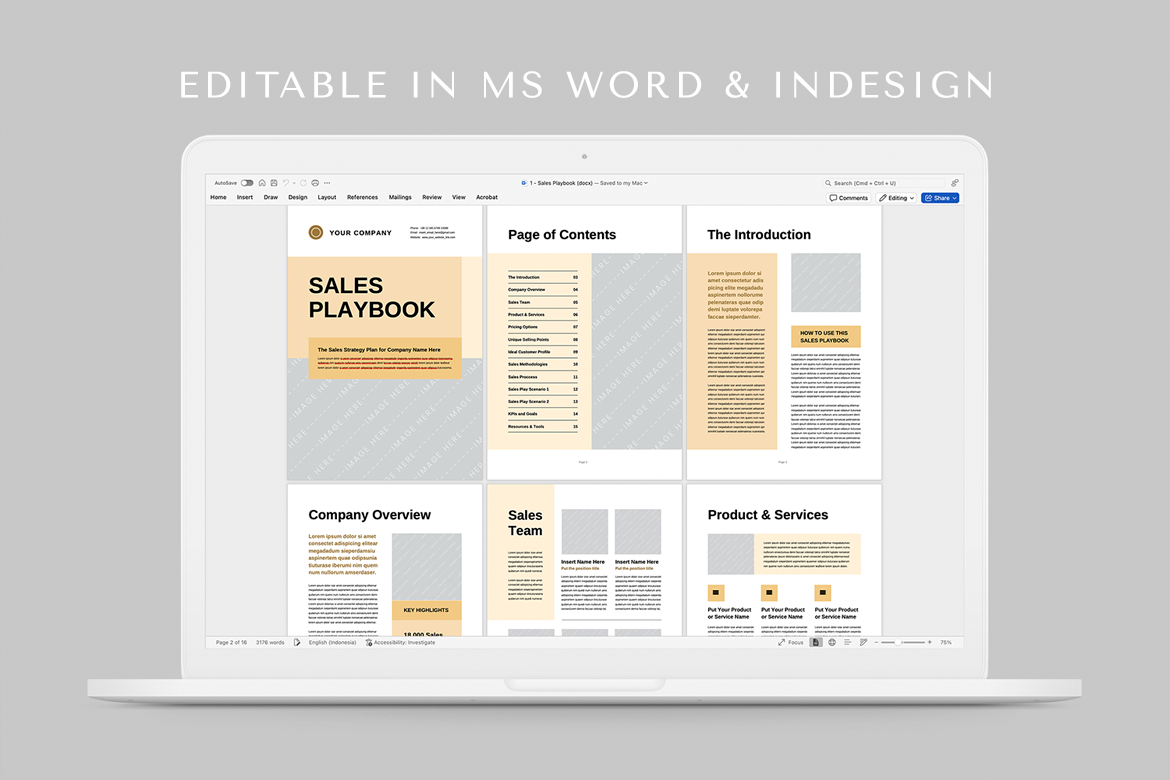Viewport: 1170px width, 780px height.
Task: Click the Print icon in quick access toolbar
Action: (x=315, y=183)
